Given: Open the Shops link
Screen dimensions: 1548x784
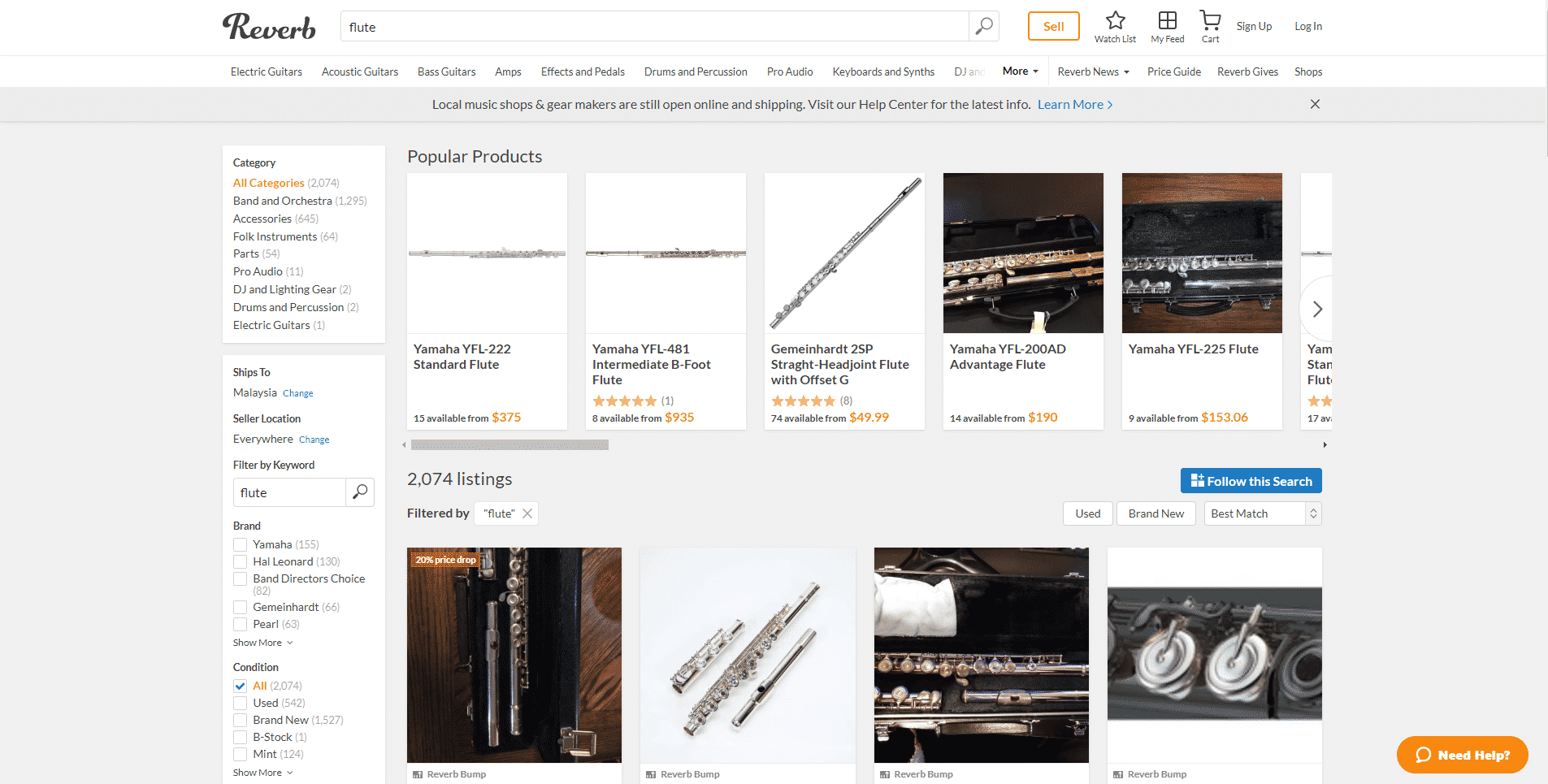Looking at the screenshot, I should click(1308, 71).
